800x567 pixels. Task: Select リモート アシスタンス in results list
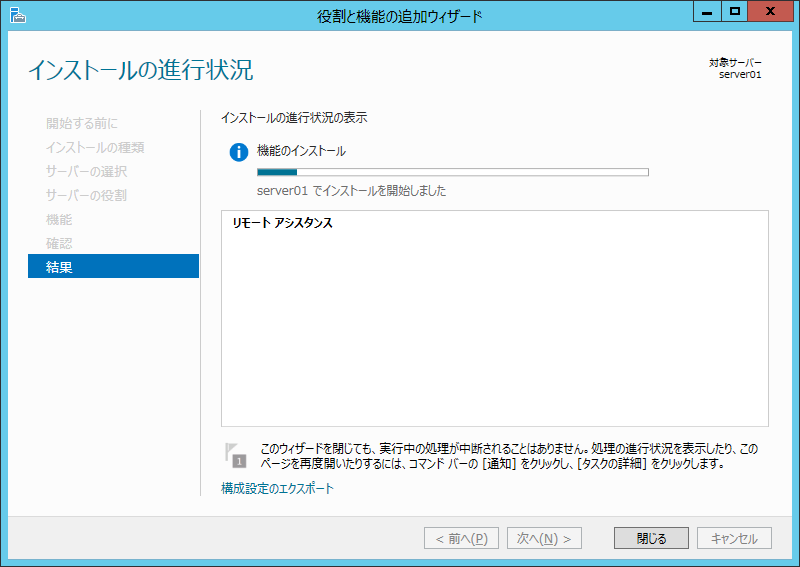point(283,224)
